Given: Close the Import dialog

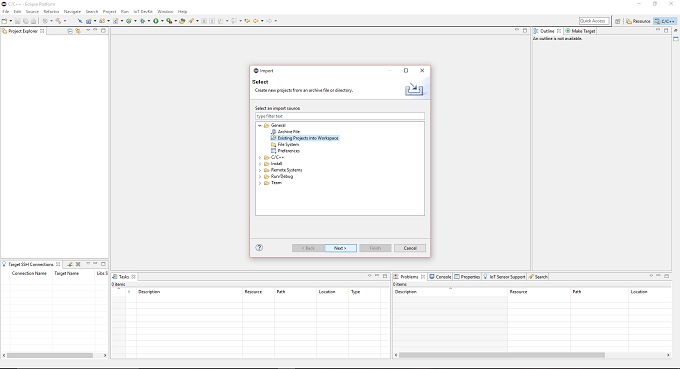Looking at the screenshot, I should tap(422, 70).
